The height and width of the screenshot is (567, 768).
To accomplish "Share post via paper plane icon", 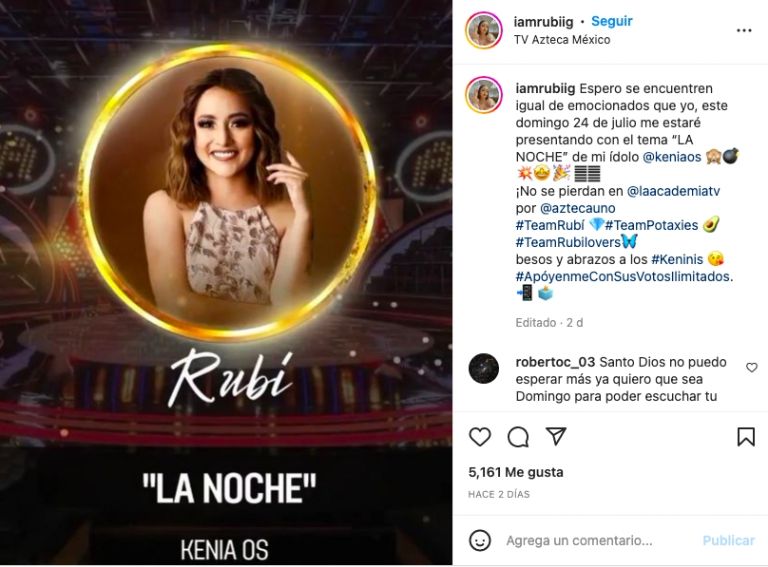I will tap(556, 436).
